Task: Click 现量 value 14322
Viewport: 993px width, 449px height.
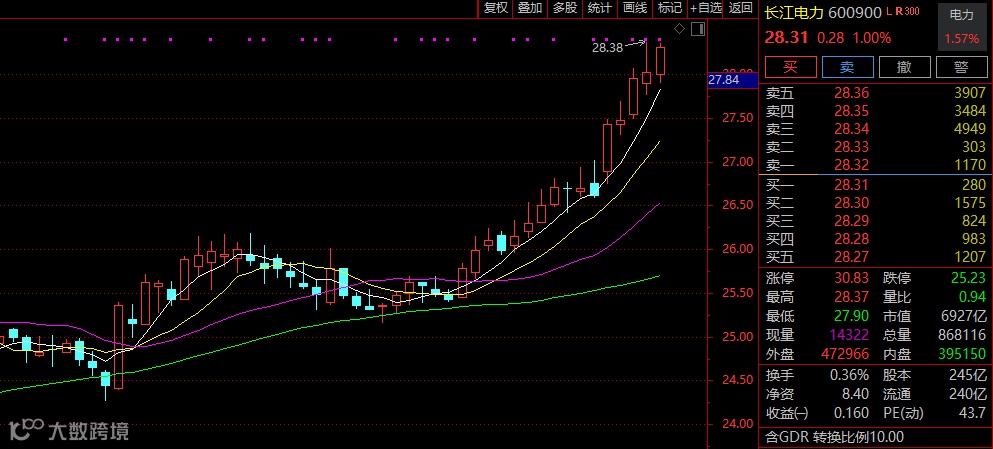Action: click(x=848, y=334)
